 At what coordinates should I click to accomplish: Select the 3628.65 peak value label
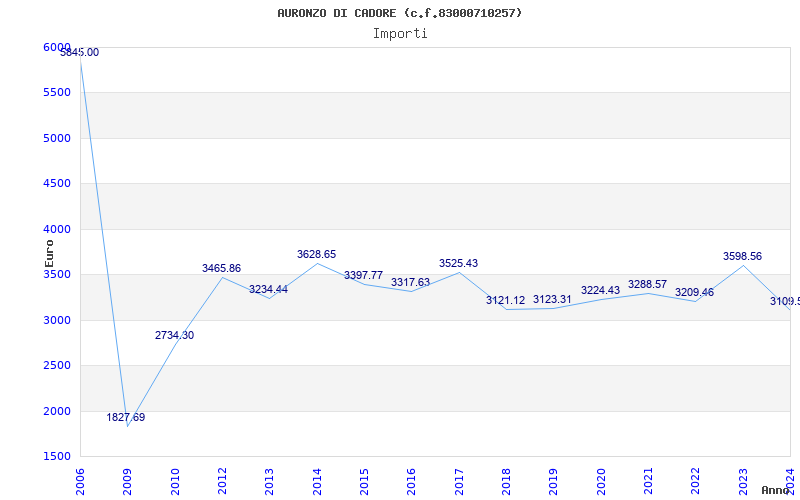[x=316, y=254]
